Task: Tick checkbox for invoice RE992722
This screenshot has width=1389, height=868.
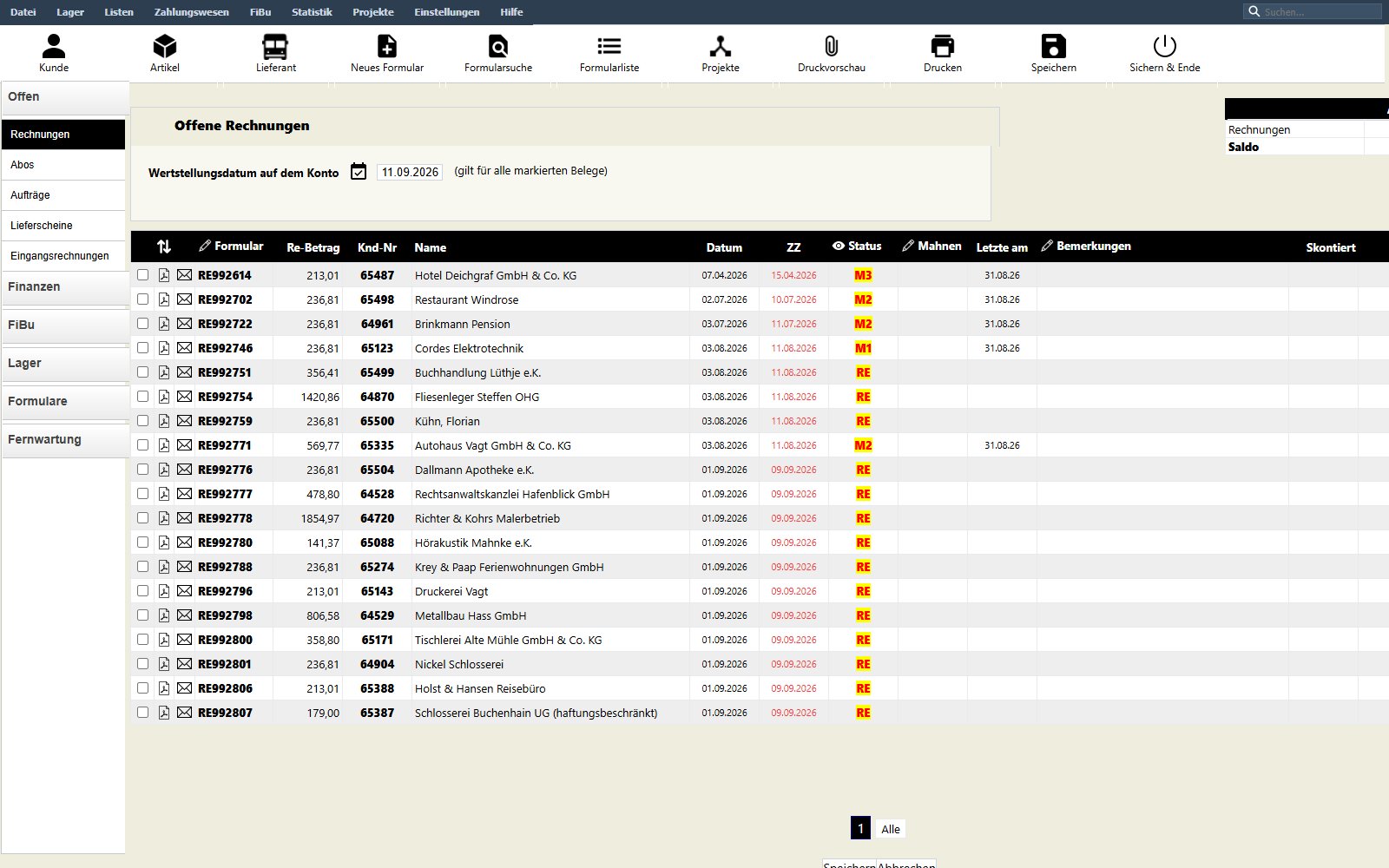Action: tap(143, 324)
